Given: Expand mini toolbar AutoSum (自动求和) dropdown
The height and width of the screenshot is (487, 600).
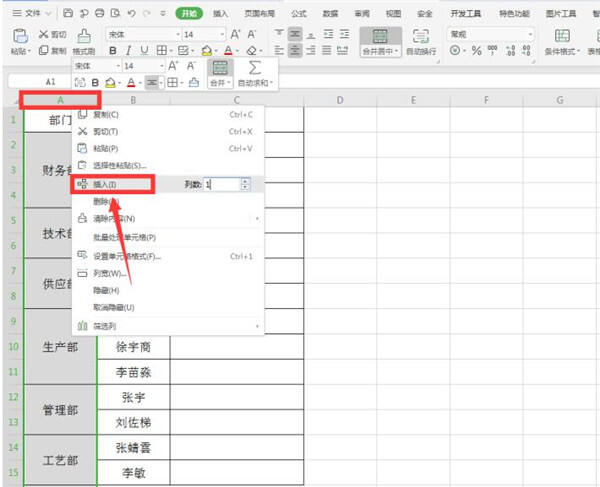Looking at the screenshot, I should 271,83.
